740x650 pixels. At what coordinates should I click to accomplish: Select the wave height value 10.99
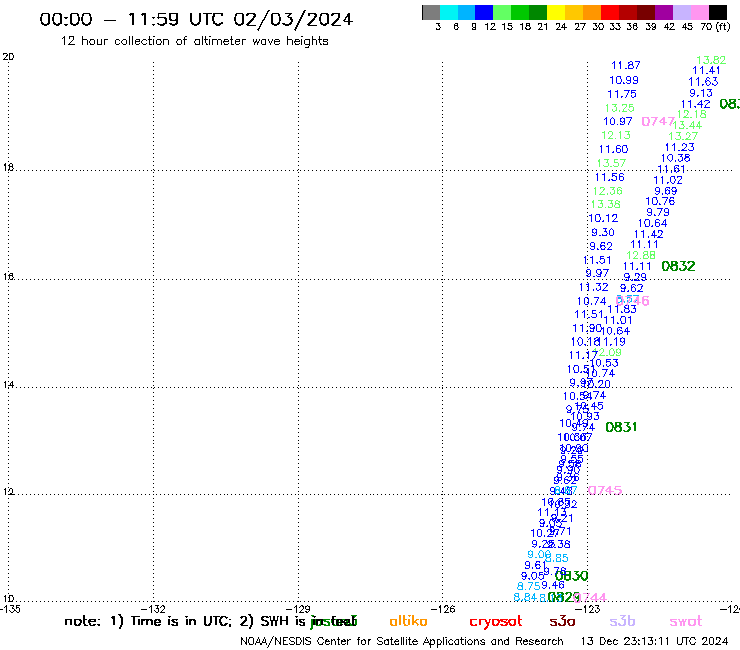coord(624,80)
